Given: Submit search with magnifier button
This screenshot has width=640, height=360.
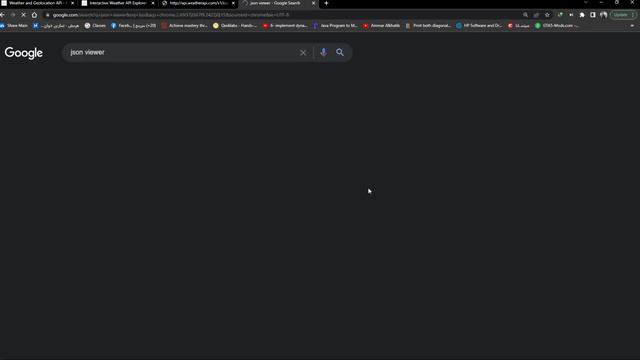Looking at the screenshot, I should coord(340,52).
